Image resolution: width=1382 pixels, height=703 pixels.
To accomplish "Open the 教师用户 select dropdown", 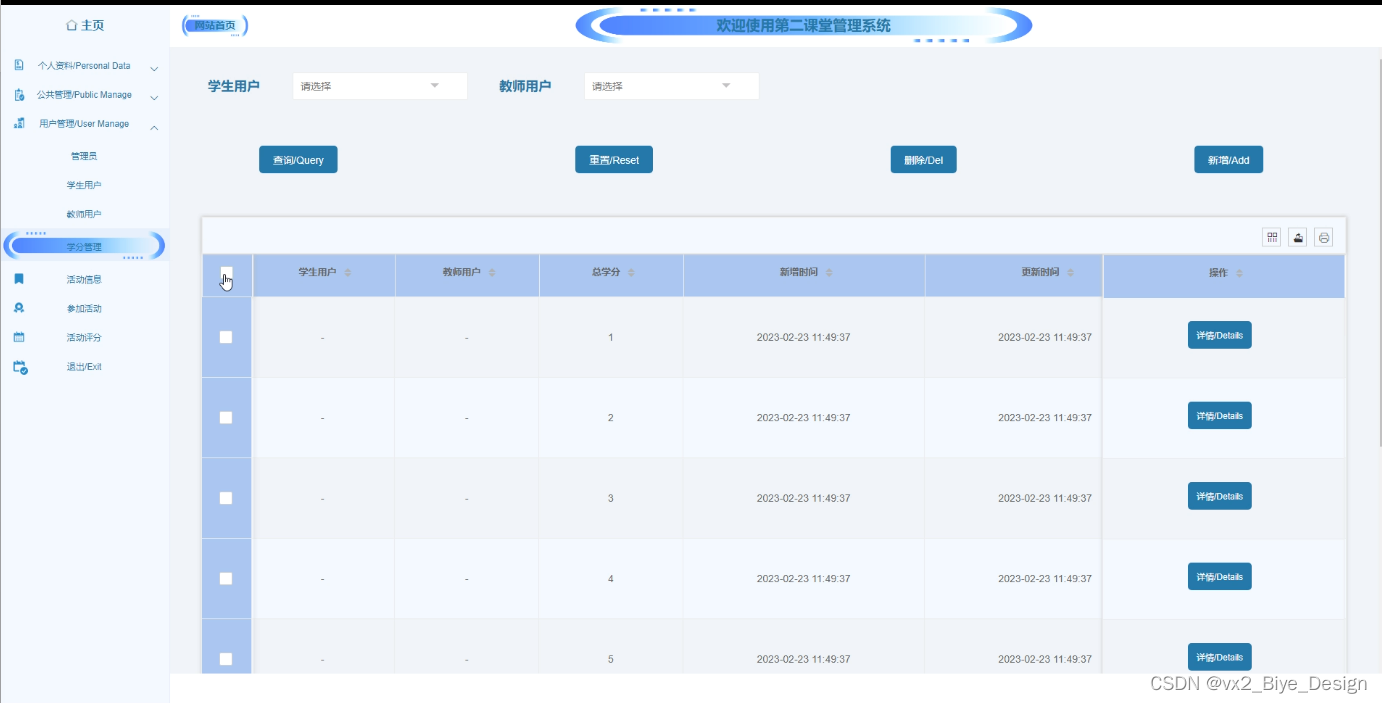I will pos(671,86).
